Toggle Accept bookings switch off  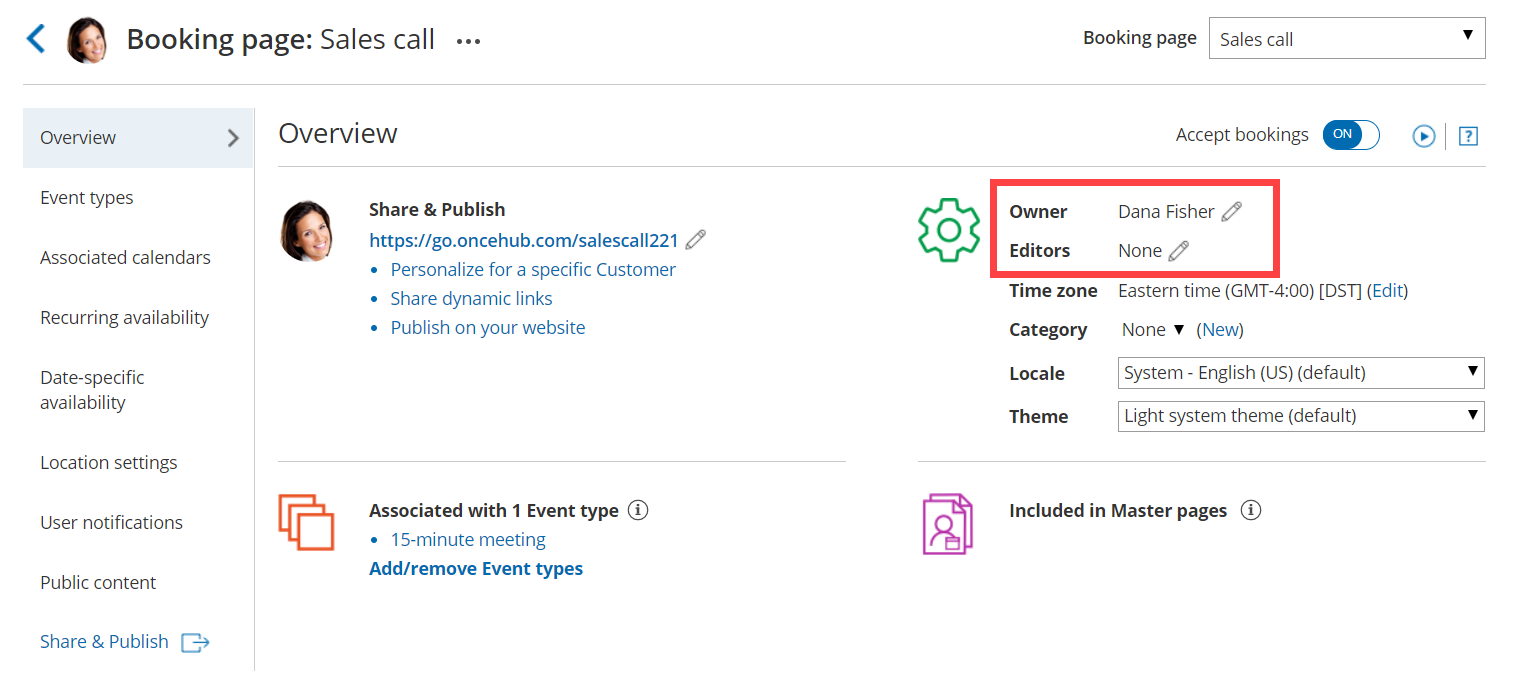1350,135
